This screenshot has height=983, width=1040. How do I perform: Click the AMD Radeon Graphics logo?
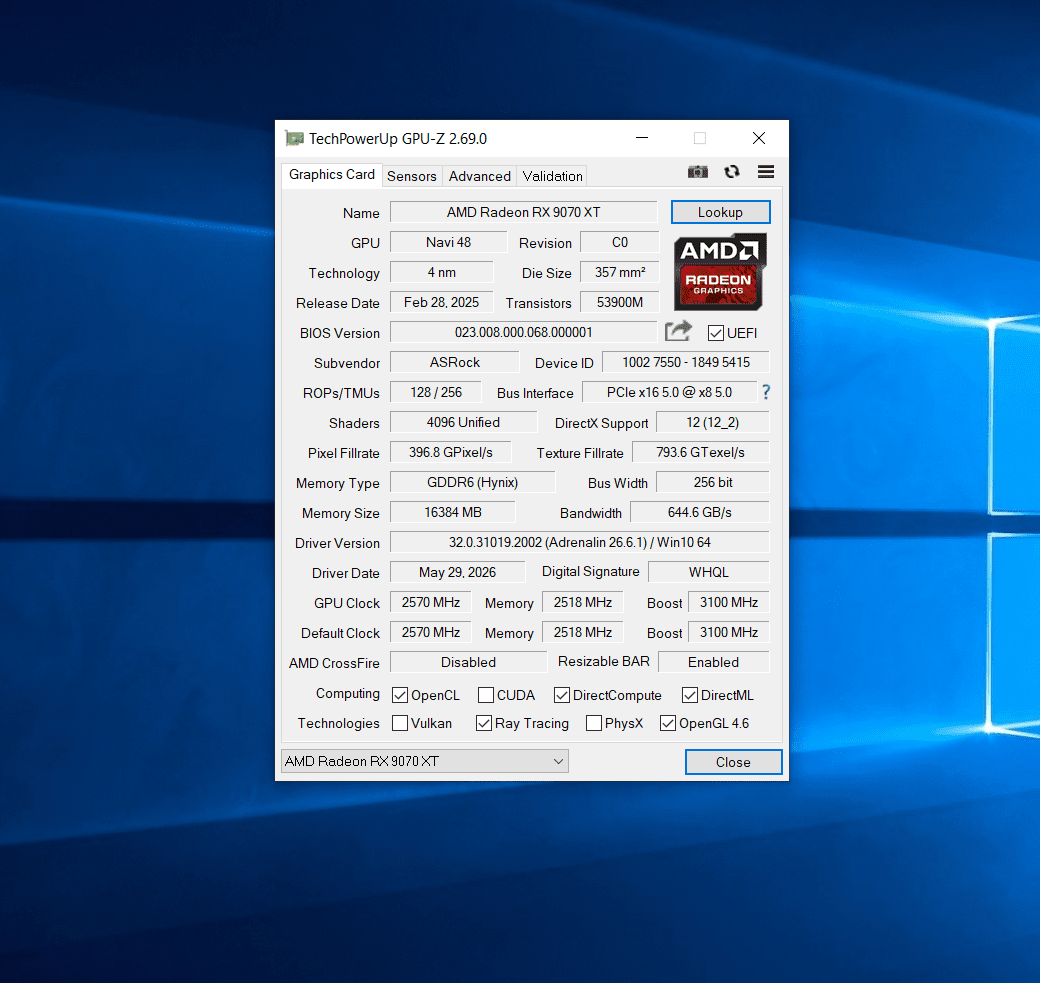pos(720,272)
